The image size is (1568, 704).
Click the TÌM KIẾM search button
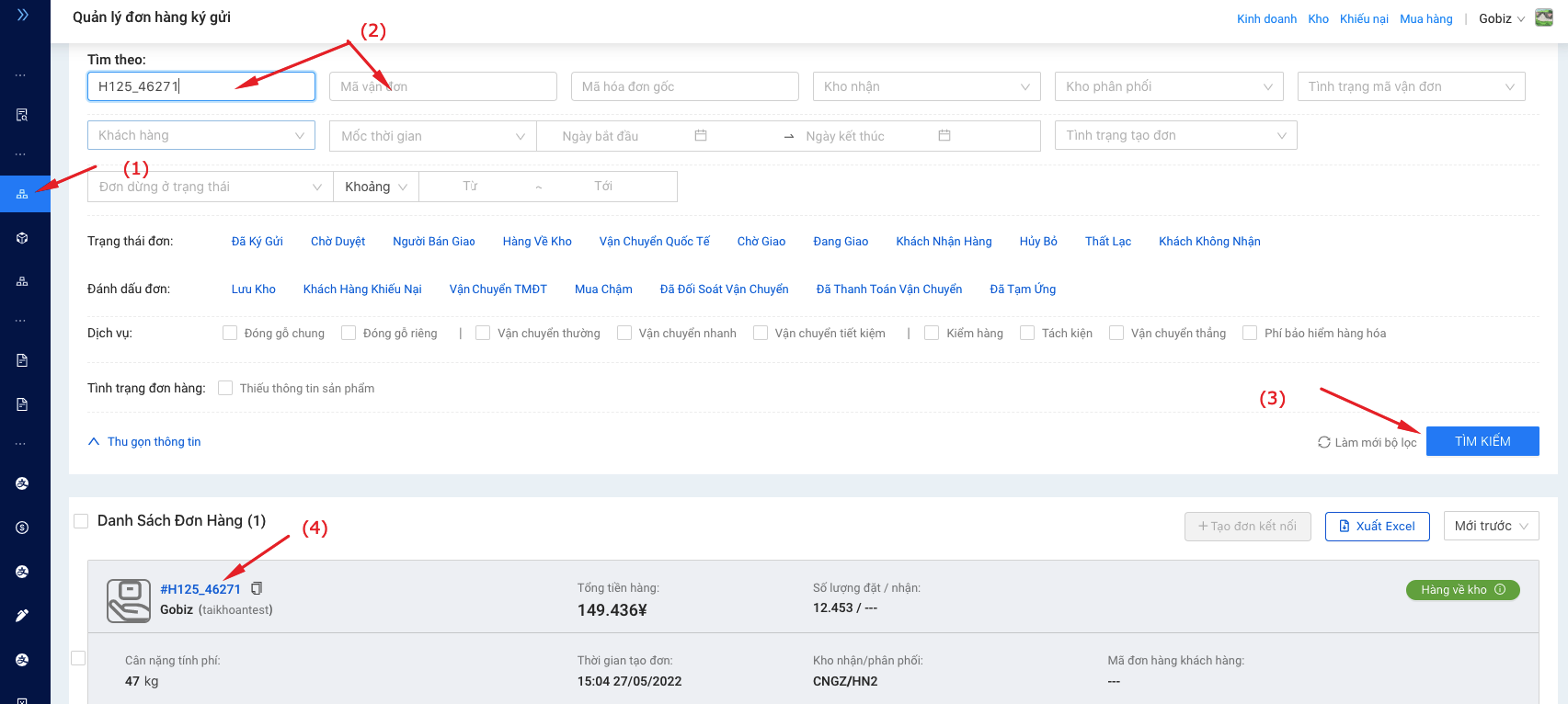[1482, 441]
